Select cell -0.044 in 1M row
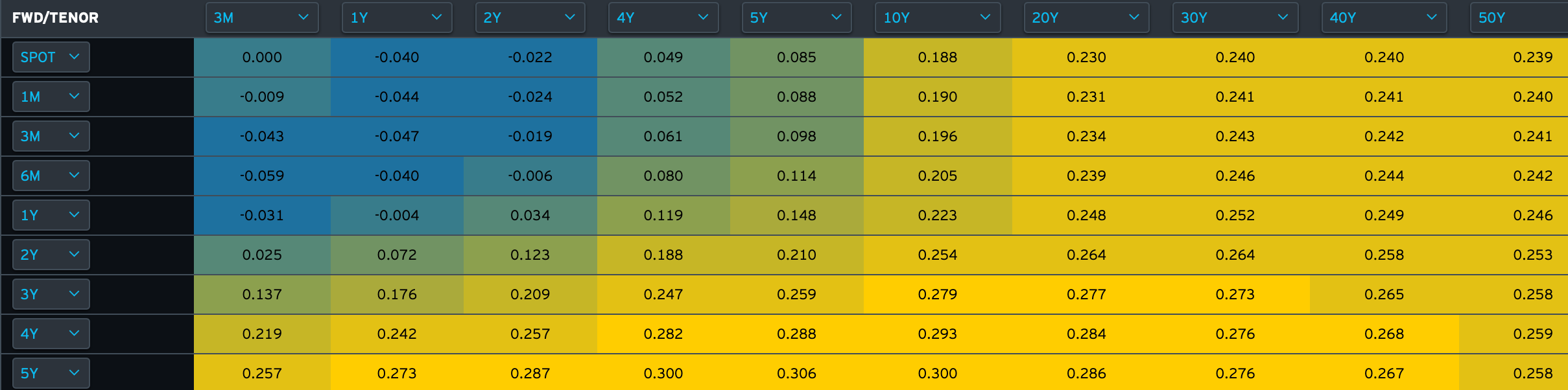This screenshot has height=390, width=1568. 397,97
